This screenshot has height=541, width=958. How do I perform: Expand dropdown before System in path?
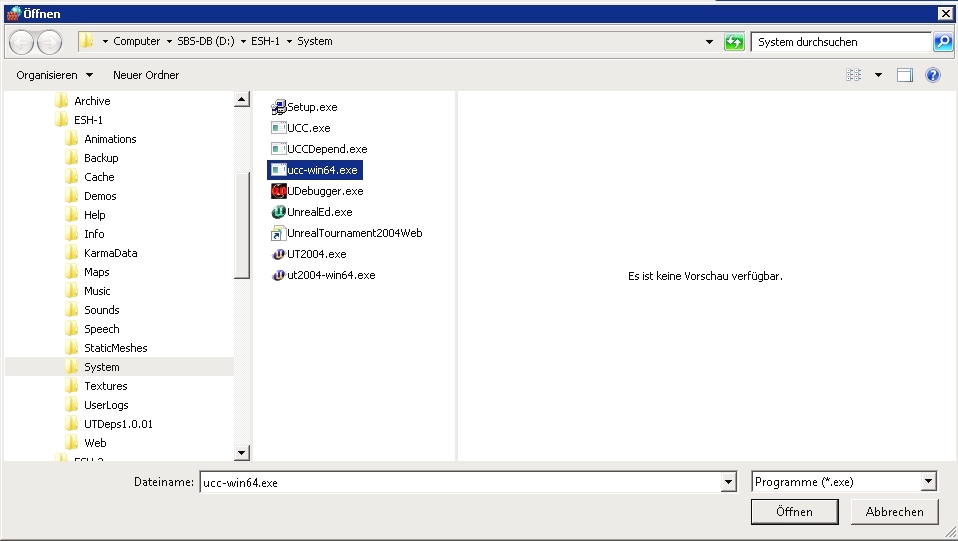290,42
